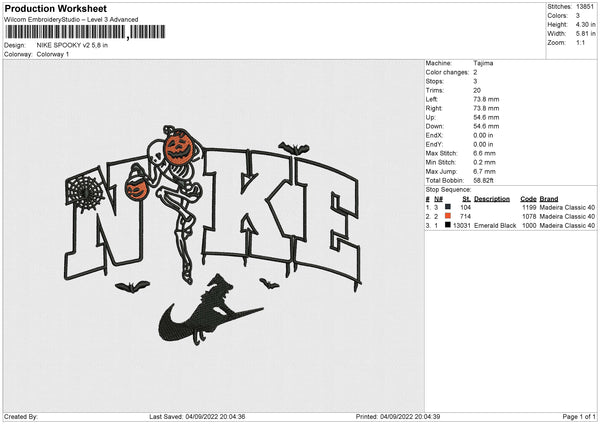
Task: Select the 'EndX:' label
Action: 434,135
